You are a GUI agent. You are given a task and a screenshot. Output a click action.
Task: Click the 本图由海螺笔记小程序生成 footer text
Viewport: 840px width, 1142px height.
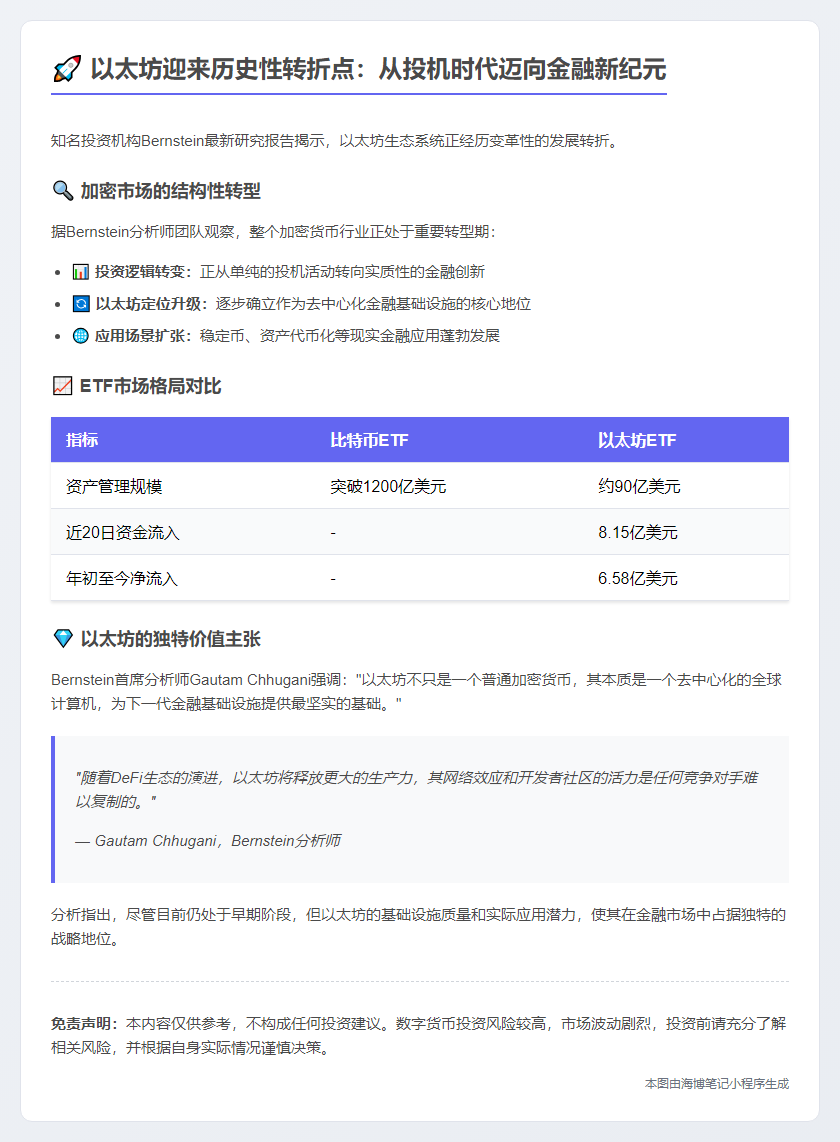click(717, 1083)
